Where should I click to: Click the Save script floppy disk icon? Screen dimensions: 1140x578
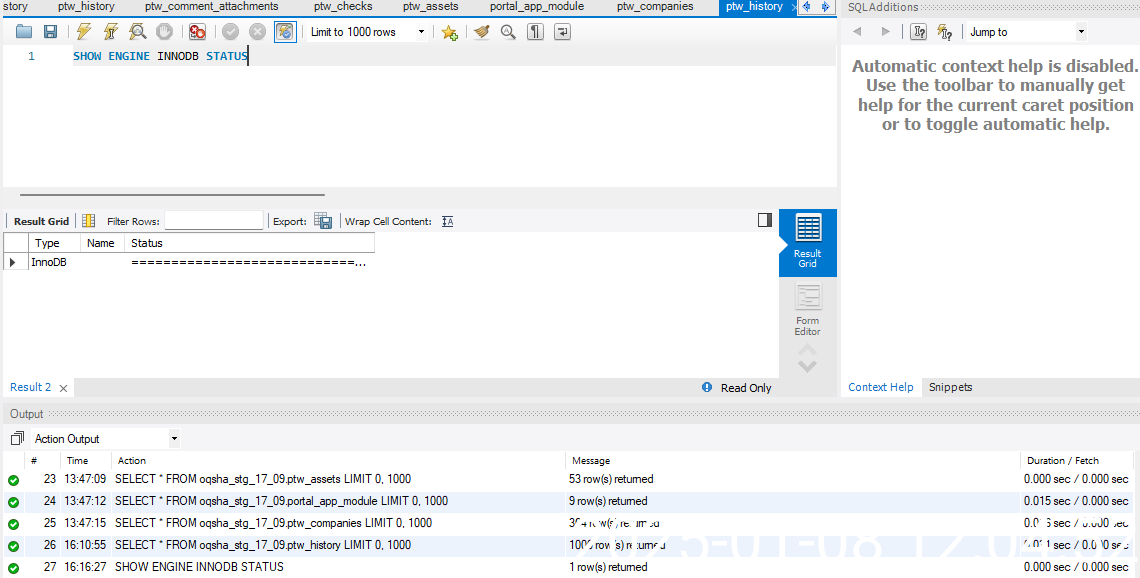pyautogui.click(x=50, y=32)
